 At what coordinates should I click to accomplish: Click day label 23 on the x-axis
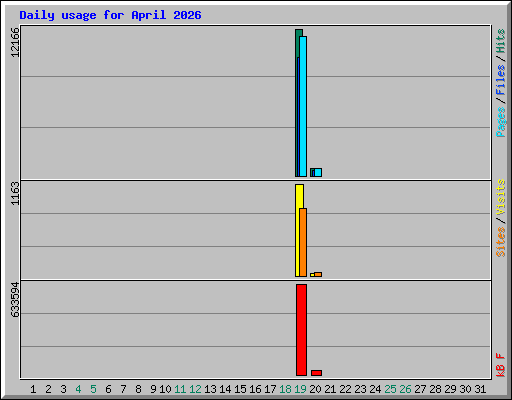click(x=360, y=389)
